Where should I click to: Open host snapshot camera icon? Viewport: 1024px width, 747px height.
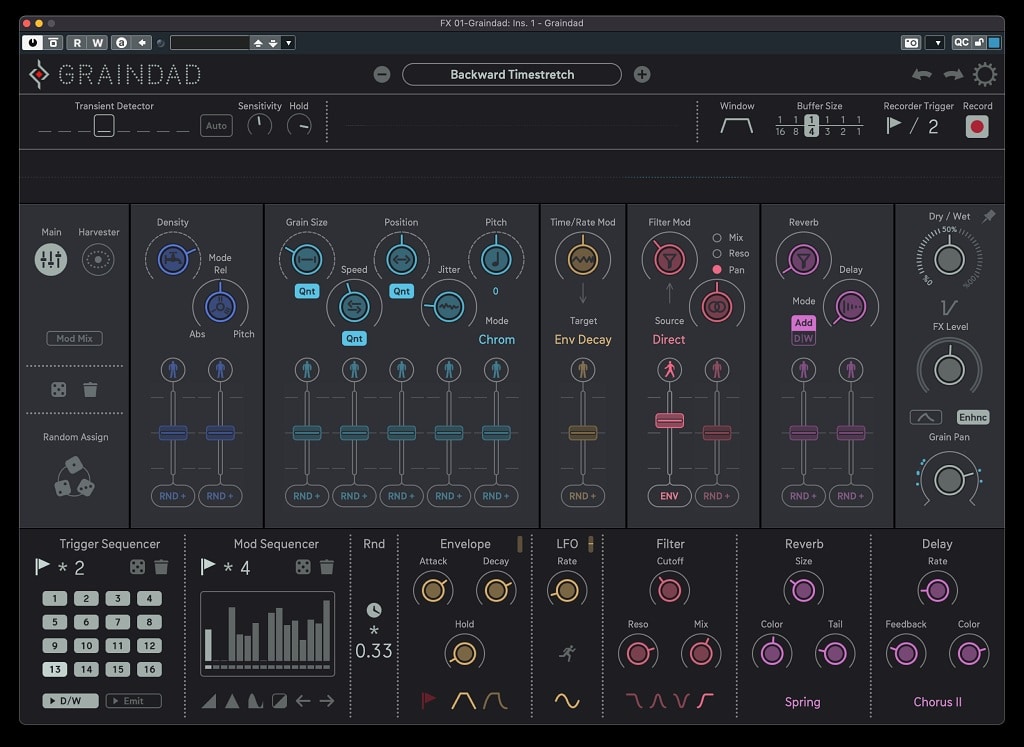click(x=911, y=43)
